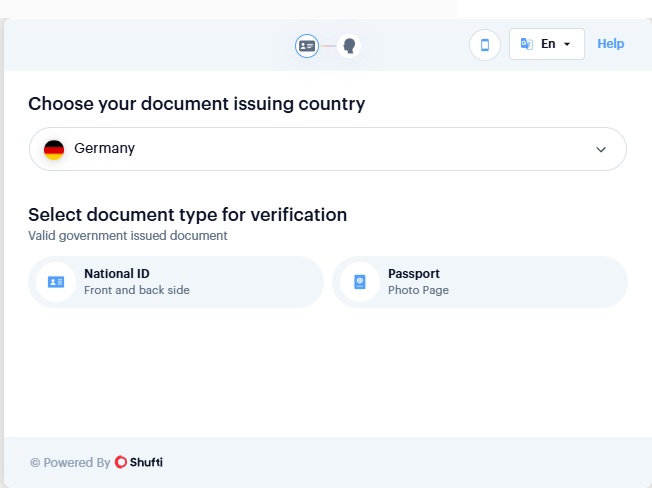
Task: Click the Shufti logo in footer
Action: (x=139, y=462)
